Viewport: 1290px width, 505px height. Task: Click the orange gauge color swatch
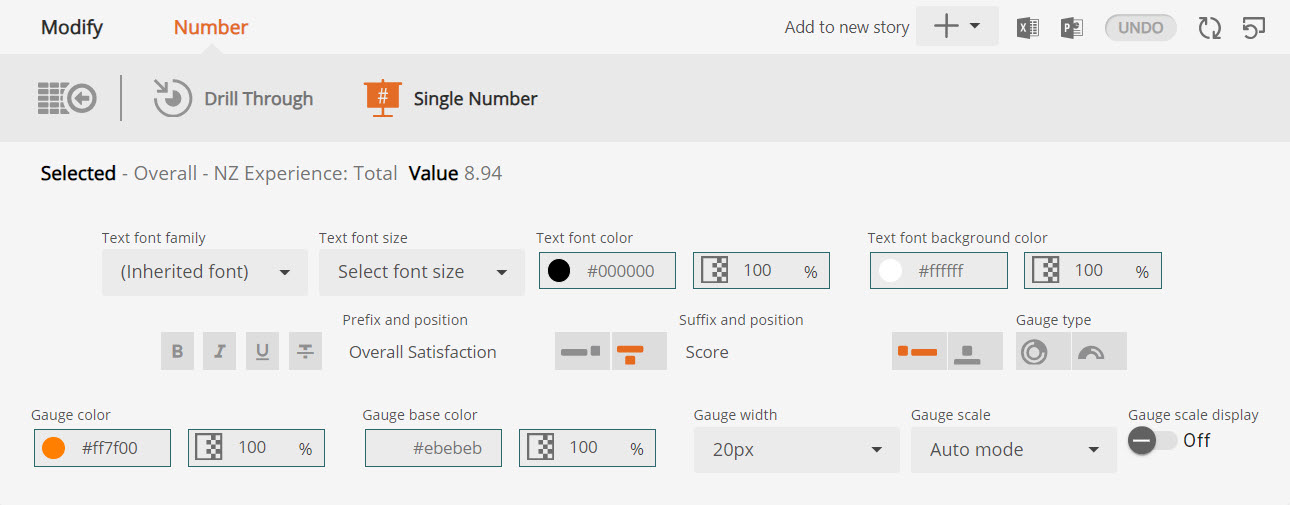pos(54,448)
